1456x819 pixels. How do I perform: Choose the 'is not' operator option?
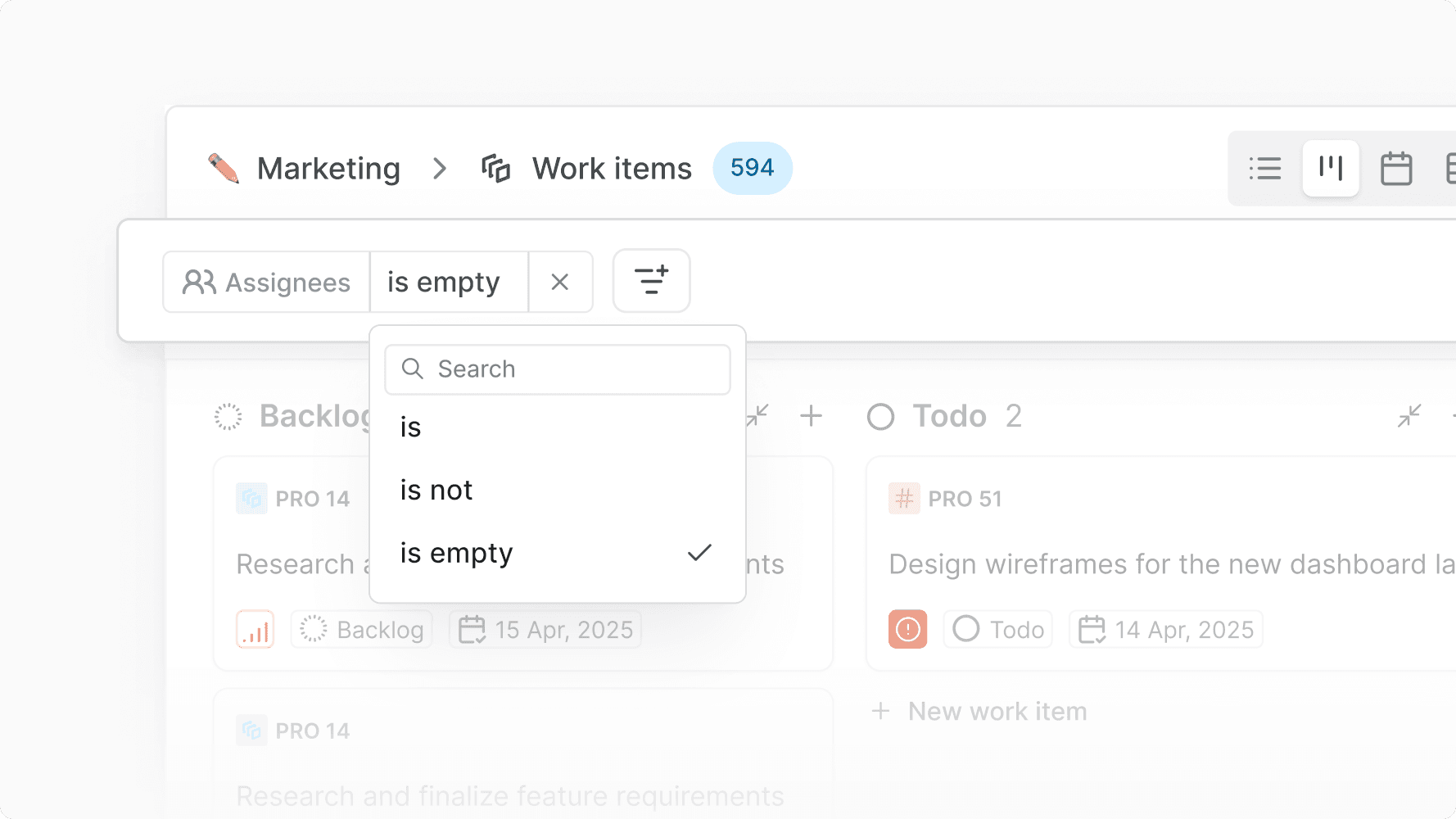pos(436,490)
